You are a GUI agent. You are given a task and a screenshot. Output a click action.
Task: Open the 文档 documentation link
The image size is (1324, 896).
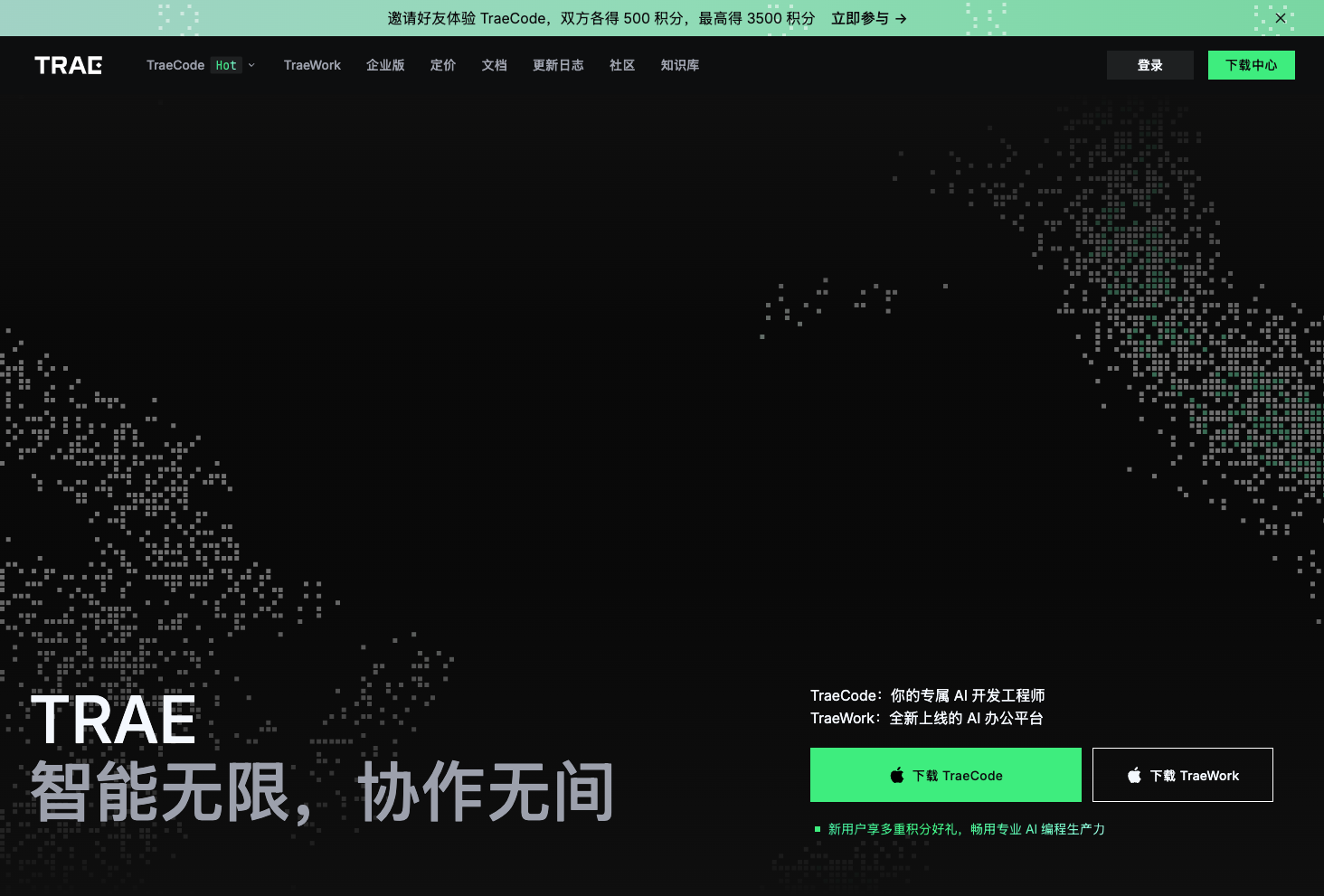tap(495, 65)
